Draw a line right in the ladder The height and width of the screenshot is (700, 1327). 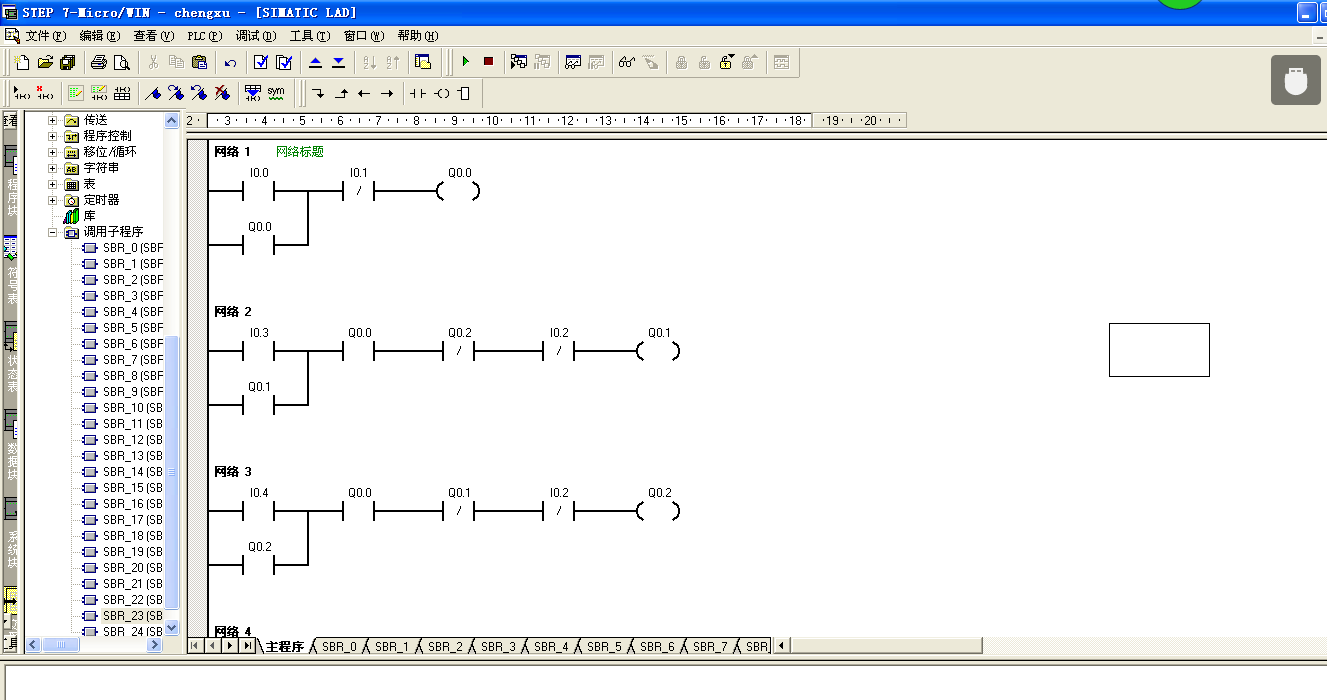(x=387, y=93)
